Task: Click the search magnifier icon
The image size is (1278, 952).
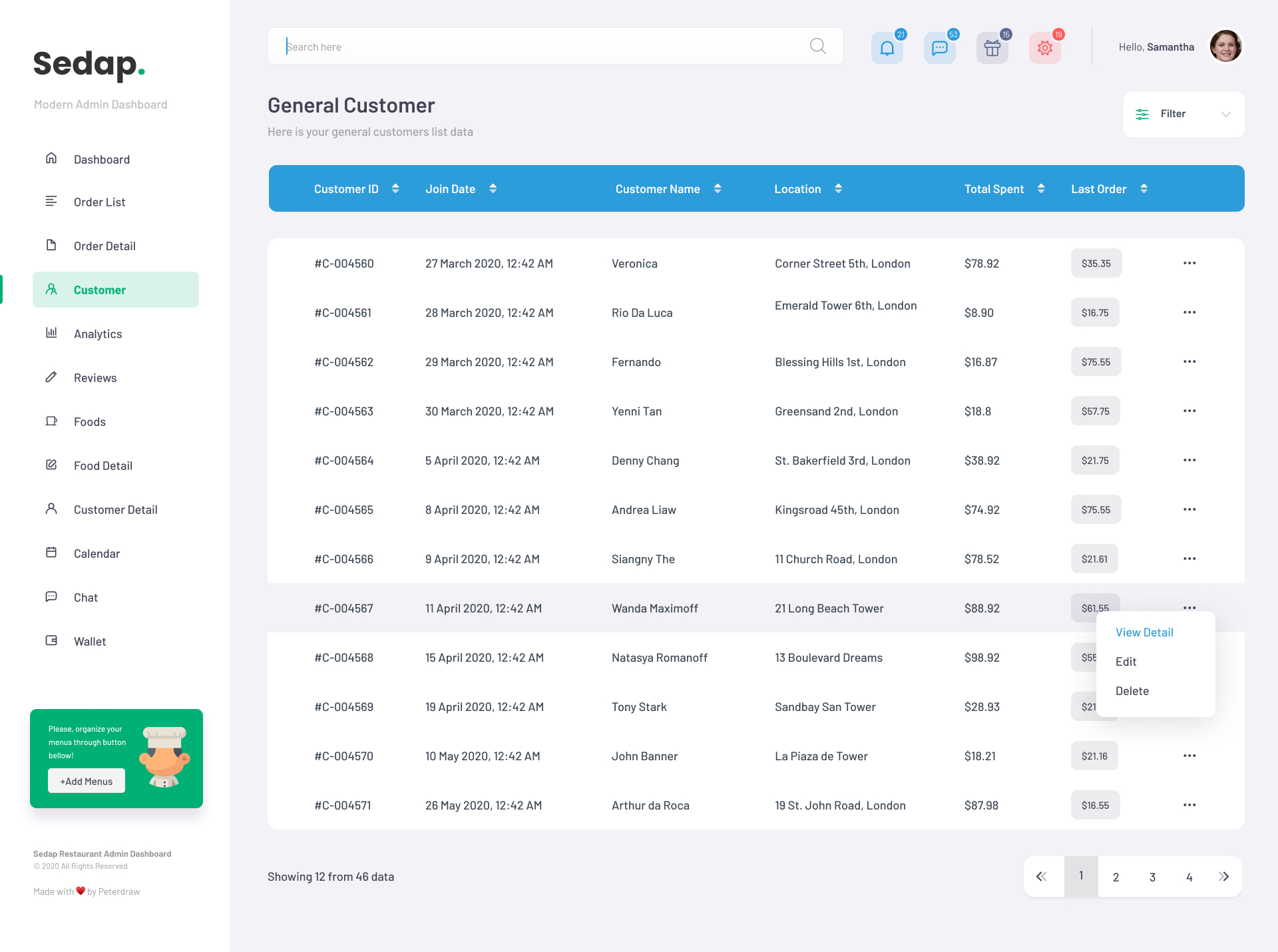Action: (x=817, y=46)
